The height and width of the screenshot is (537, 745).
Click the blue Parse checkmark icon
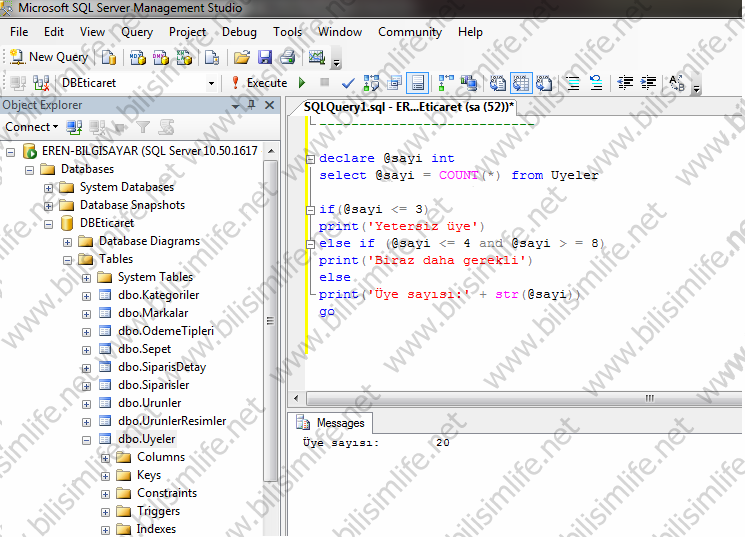[x=348, y=83]
